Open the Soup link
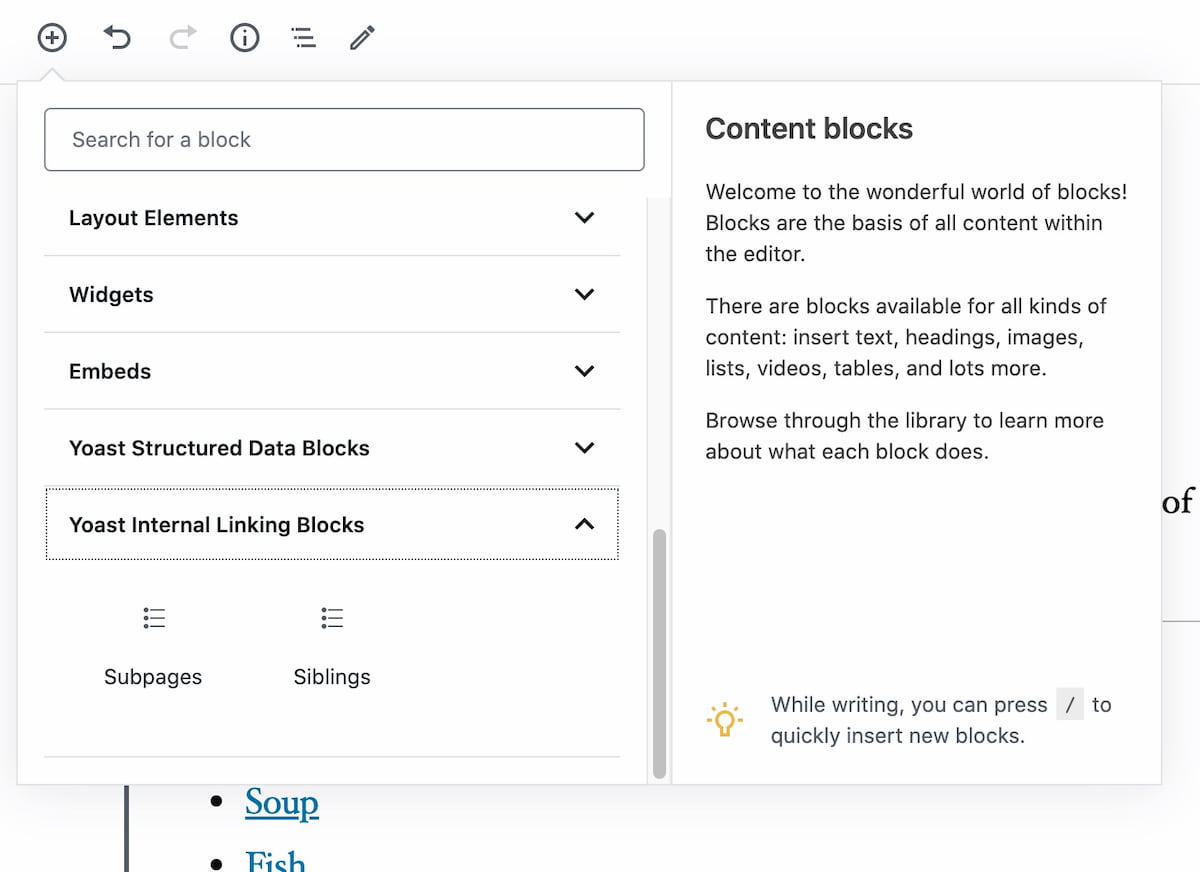 [282, 803]
